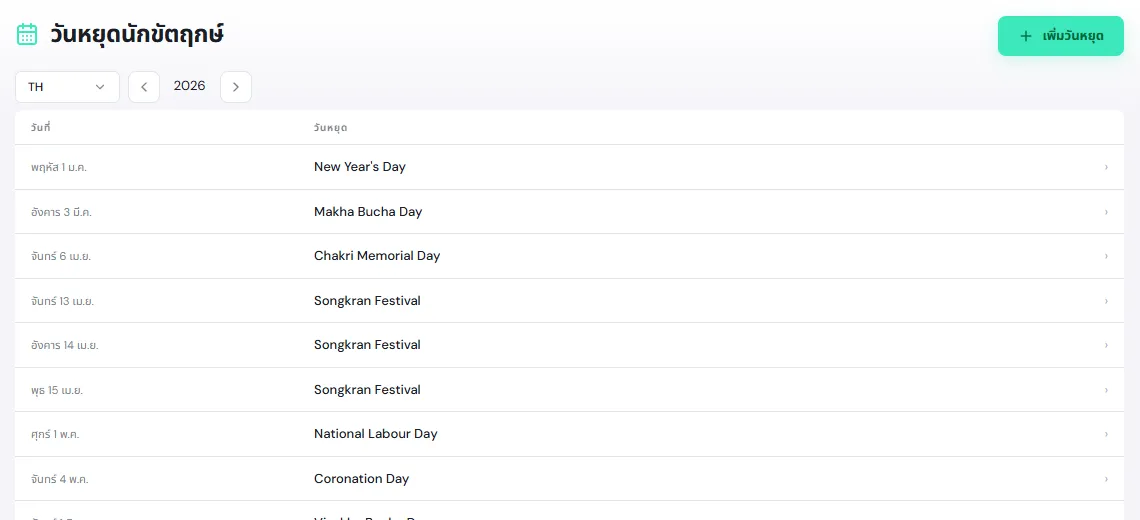Image resolution: width=1140 pixels, height=520 pixels.
Task: Select the Chakri Memorial Day holiday name
Action: point(377,256)
